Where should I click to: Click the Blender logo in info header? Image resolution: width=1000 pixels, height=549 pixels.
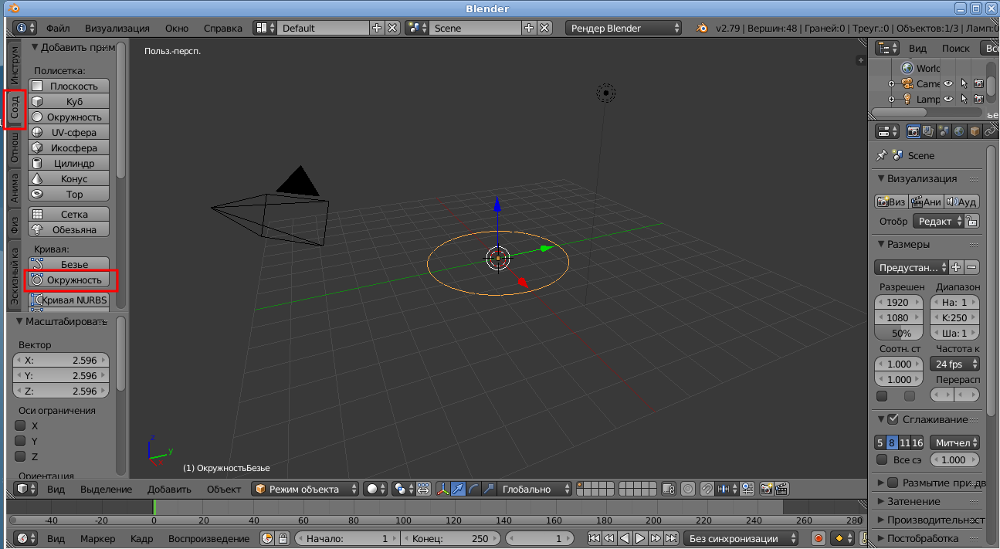[702, 28]
